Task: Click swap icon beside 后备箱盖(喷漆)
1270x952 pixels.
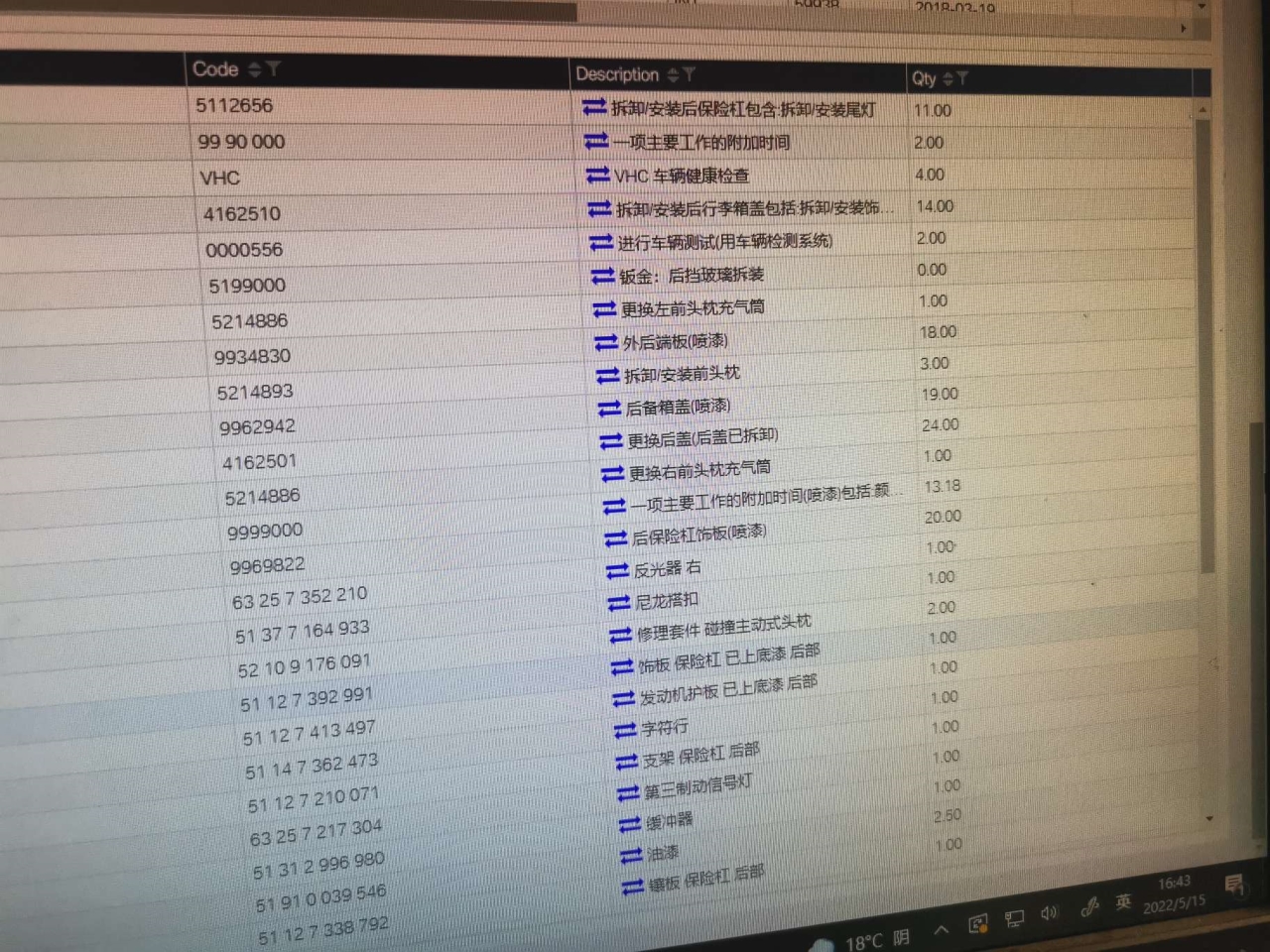Action: (610, 409)
